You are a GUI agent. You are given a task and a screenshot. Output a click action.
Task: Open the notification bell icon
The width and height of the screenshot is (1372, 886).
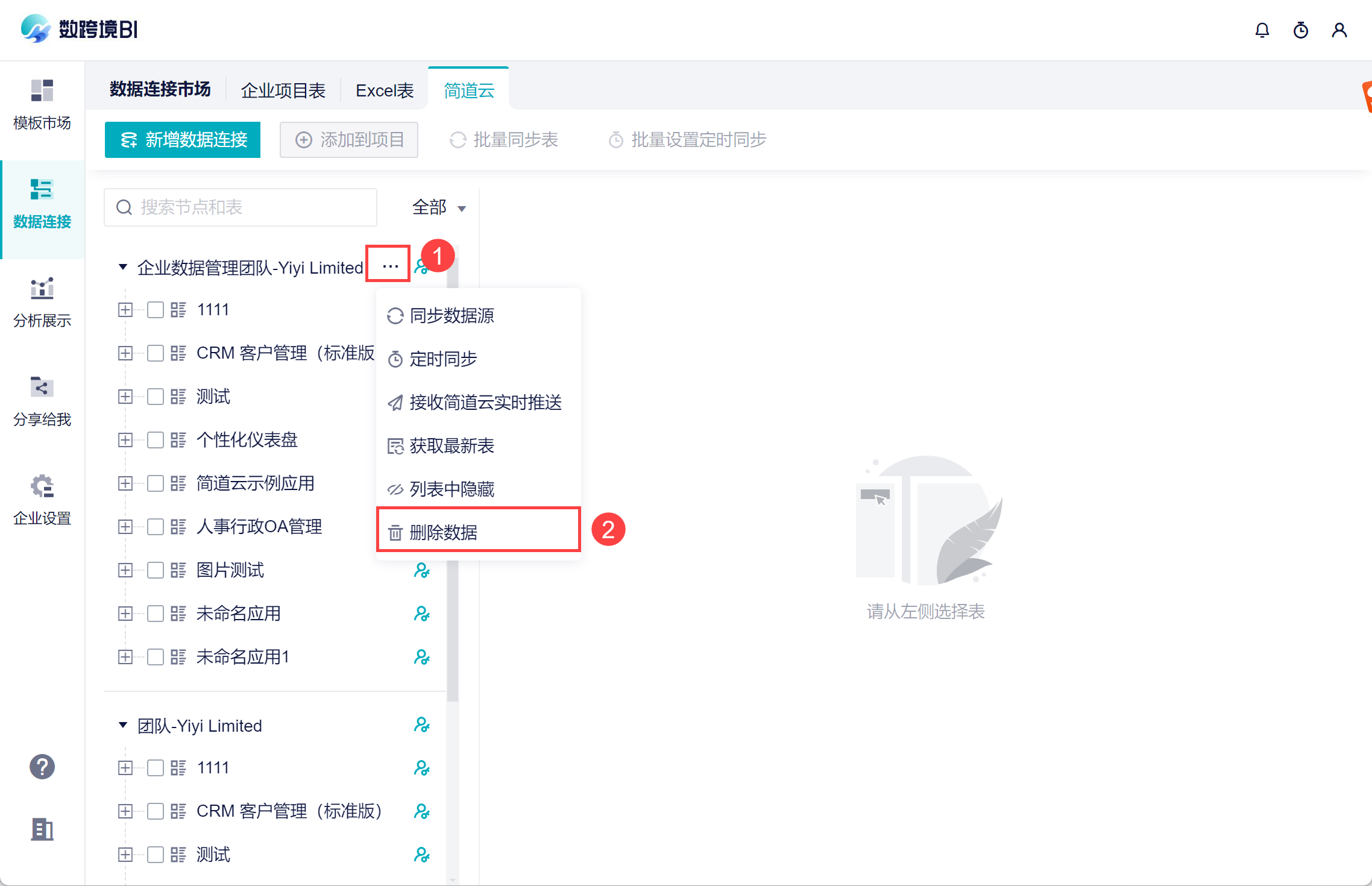pos(1262,30)
